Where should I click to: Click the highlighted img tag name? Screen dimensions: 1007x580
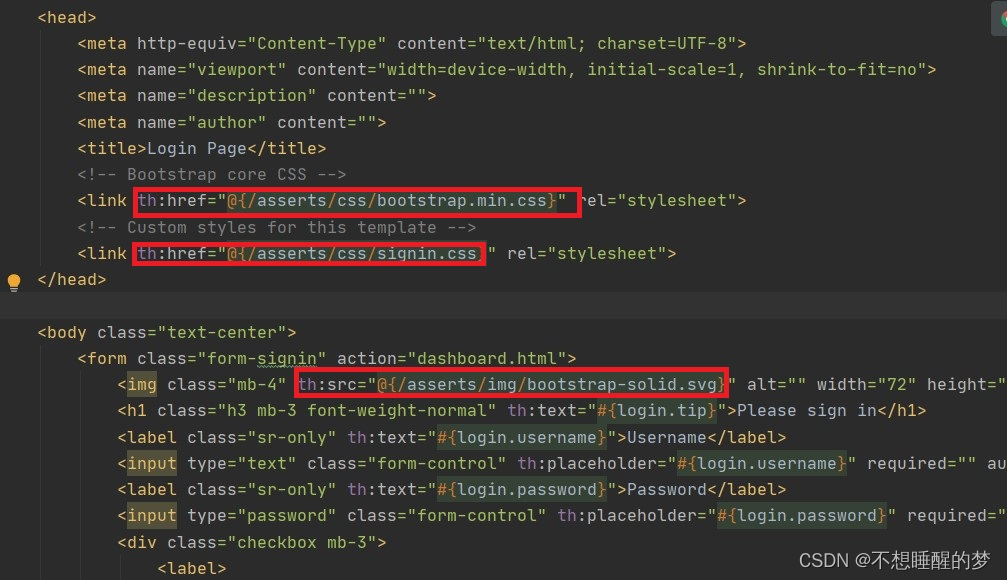[x=142, y=385]
